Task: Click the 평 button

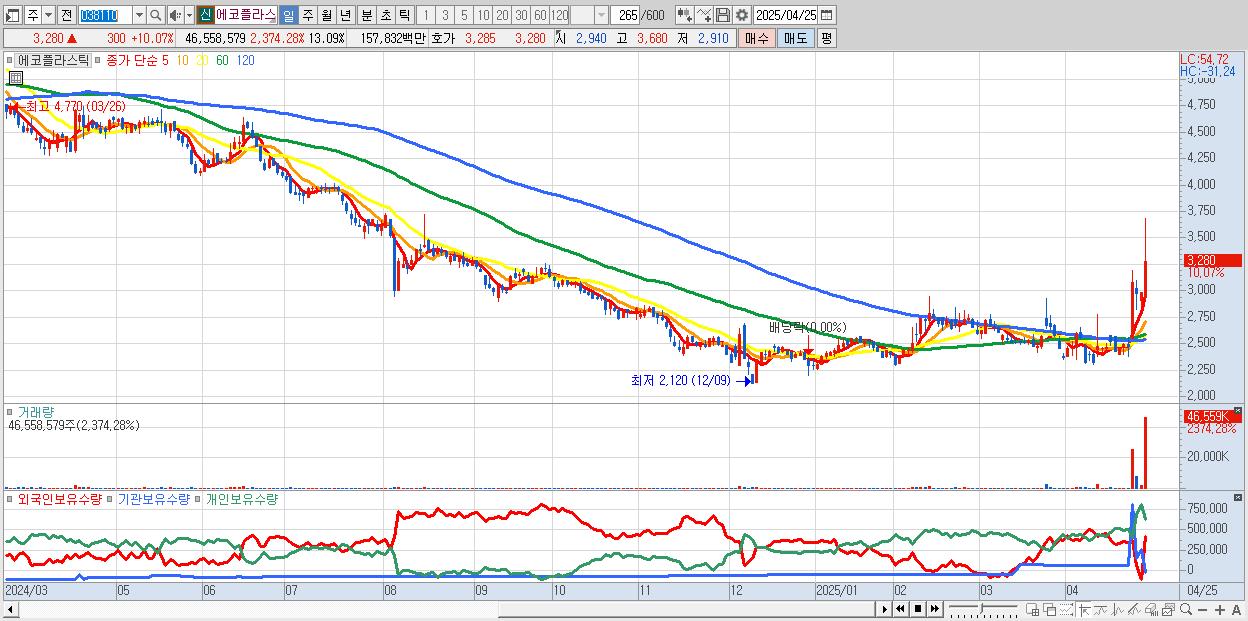Action: [x=826, y=38]
